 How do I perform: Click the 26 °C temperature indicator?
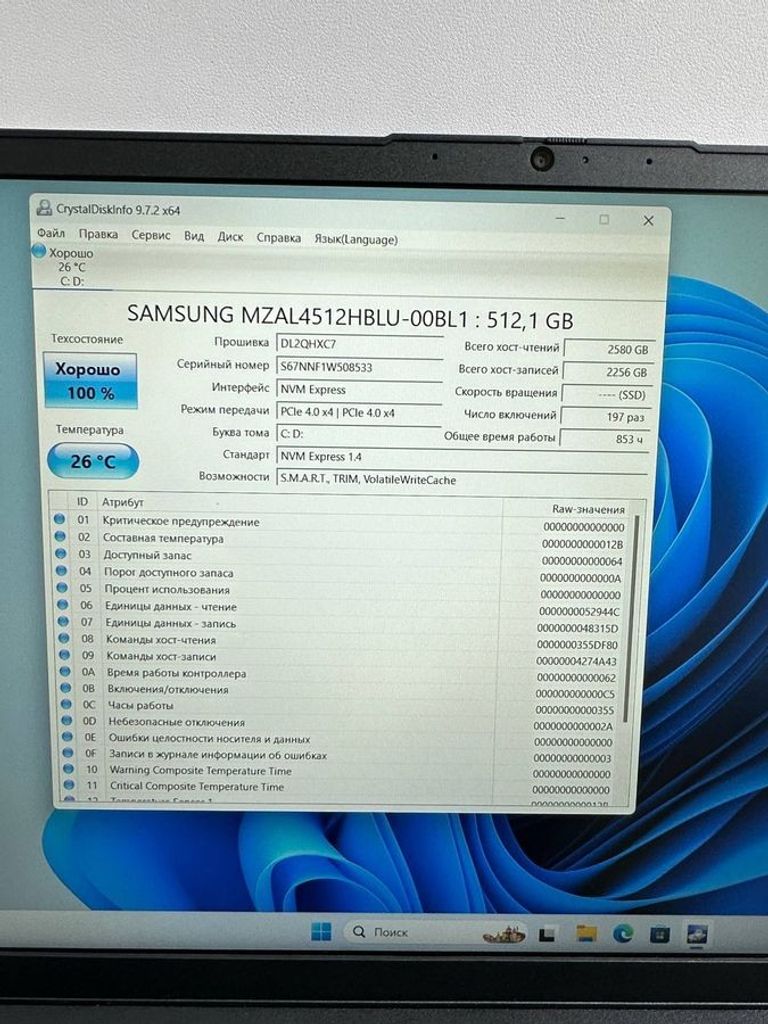coord(93,461)
